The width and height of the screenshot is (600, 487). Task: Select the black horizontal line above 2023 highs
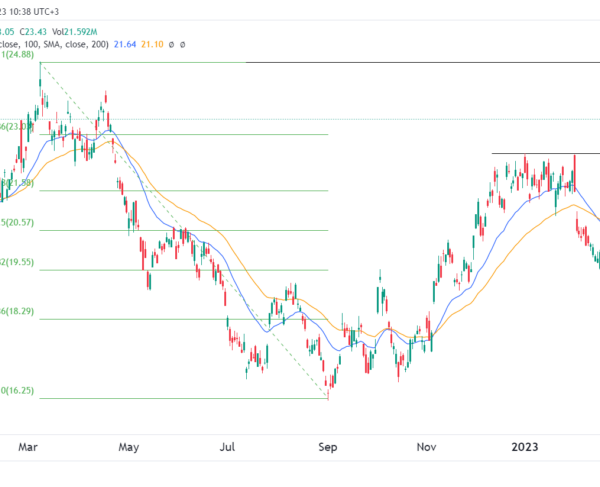click(546, 153)
